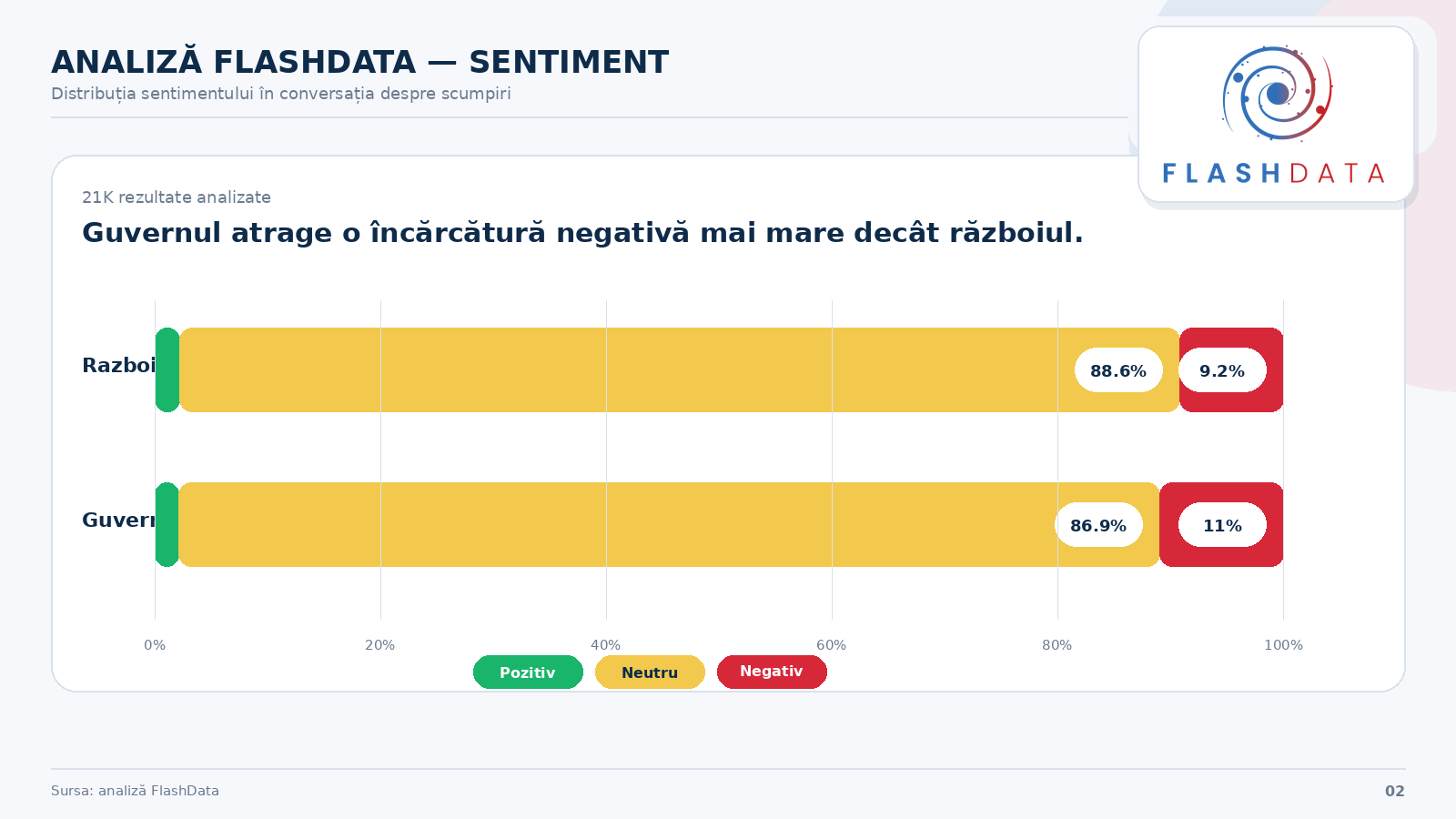Screen dimensions: 1456x819
Task: Click the 86.9% neutral value label
Action: (1098, 525)
